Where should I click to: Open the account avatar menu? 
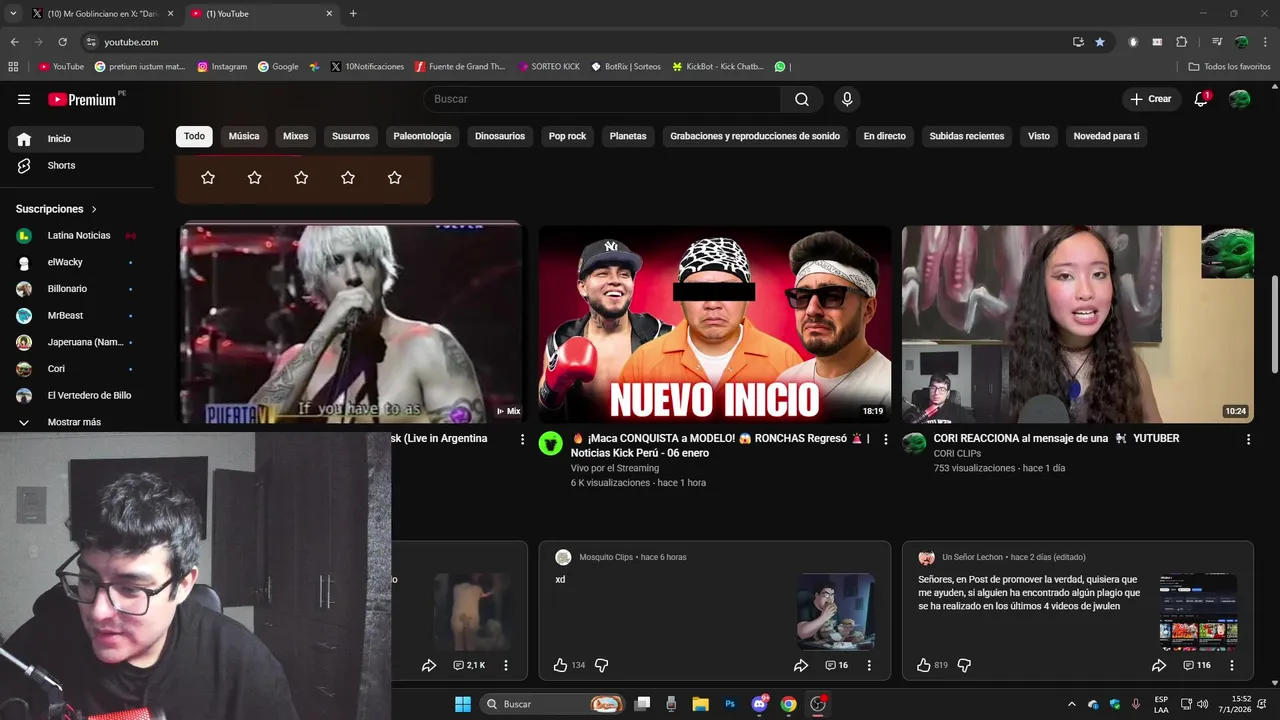[1240, 99]
